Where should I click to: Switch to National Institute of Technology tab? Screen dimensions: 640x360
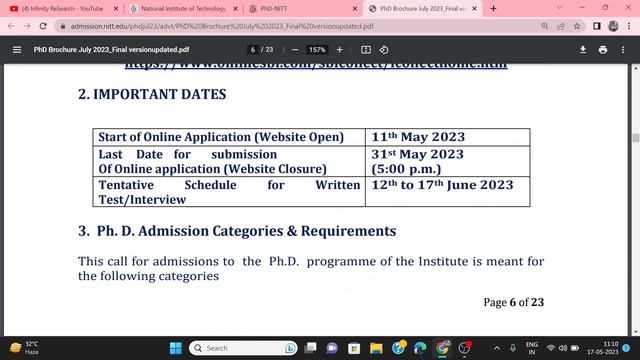183,8
